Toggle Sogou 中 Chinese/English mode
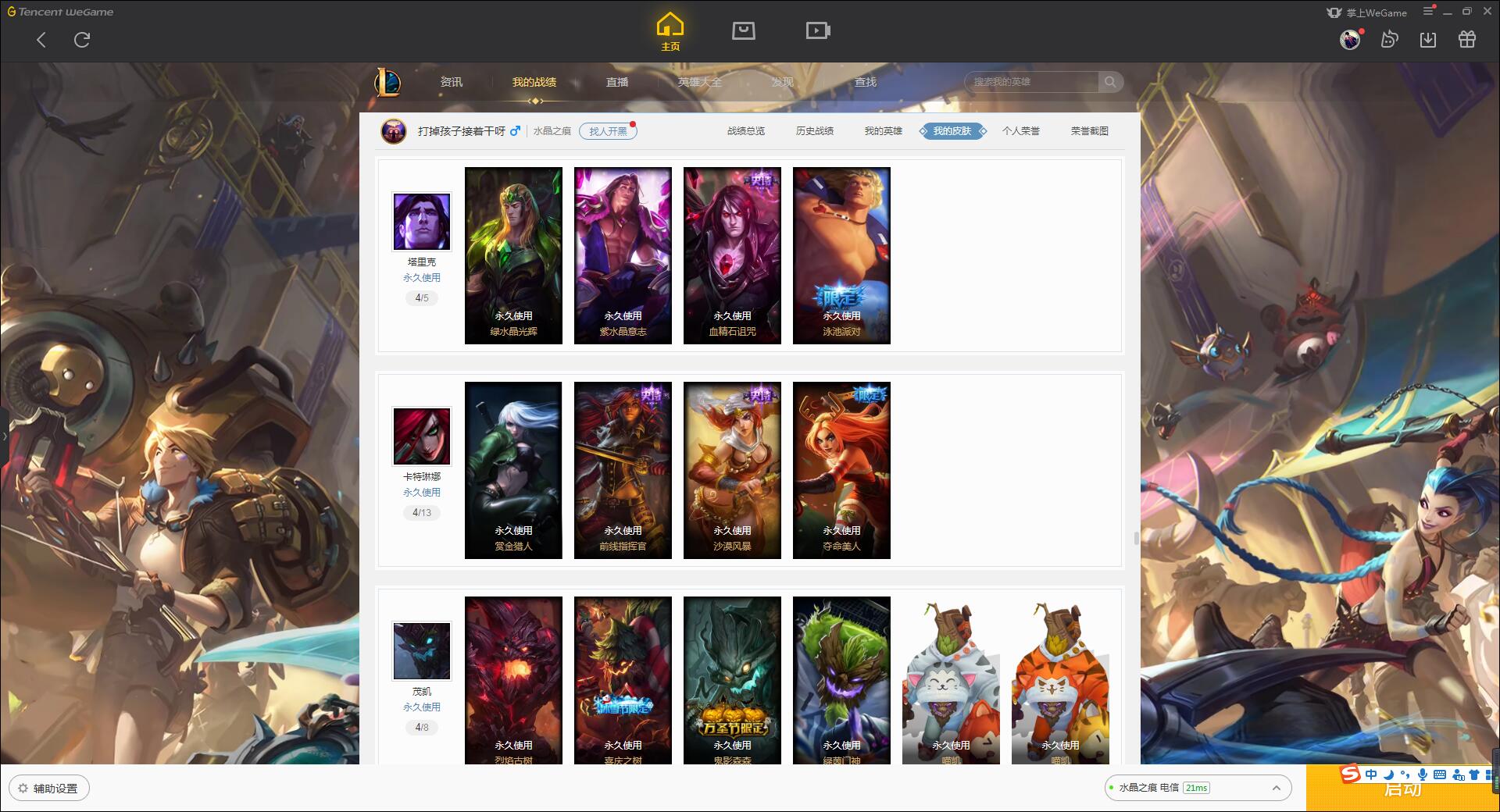The width and height of the screenshot is (1500, 812). pos(1371,775)
